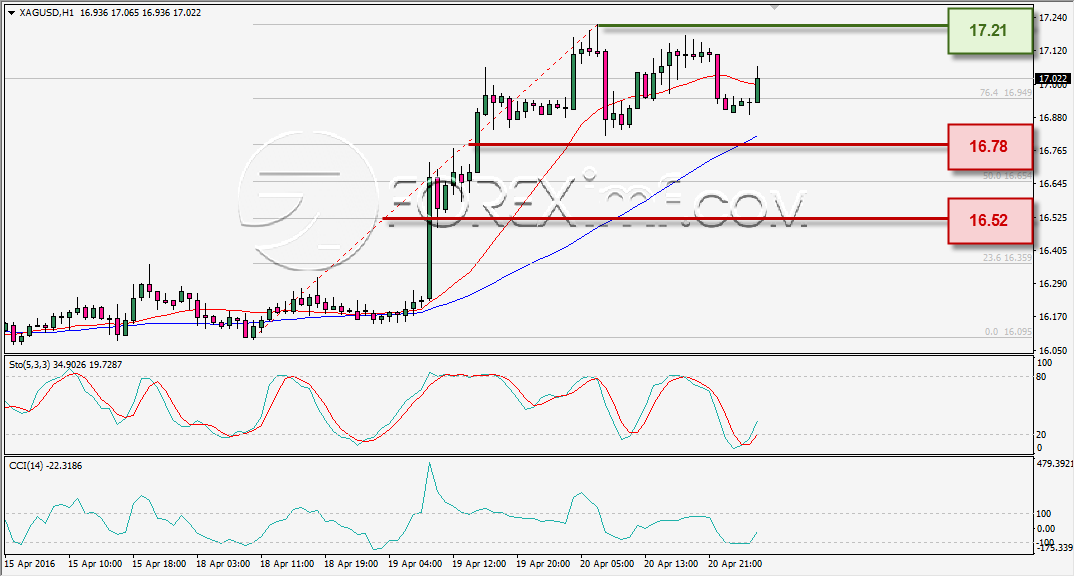This screenshot has width=1075, height=577.
Task: Click the 17.240 price scale value
Action: [1053, 18]
